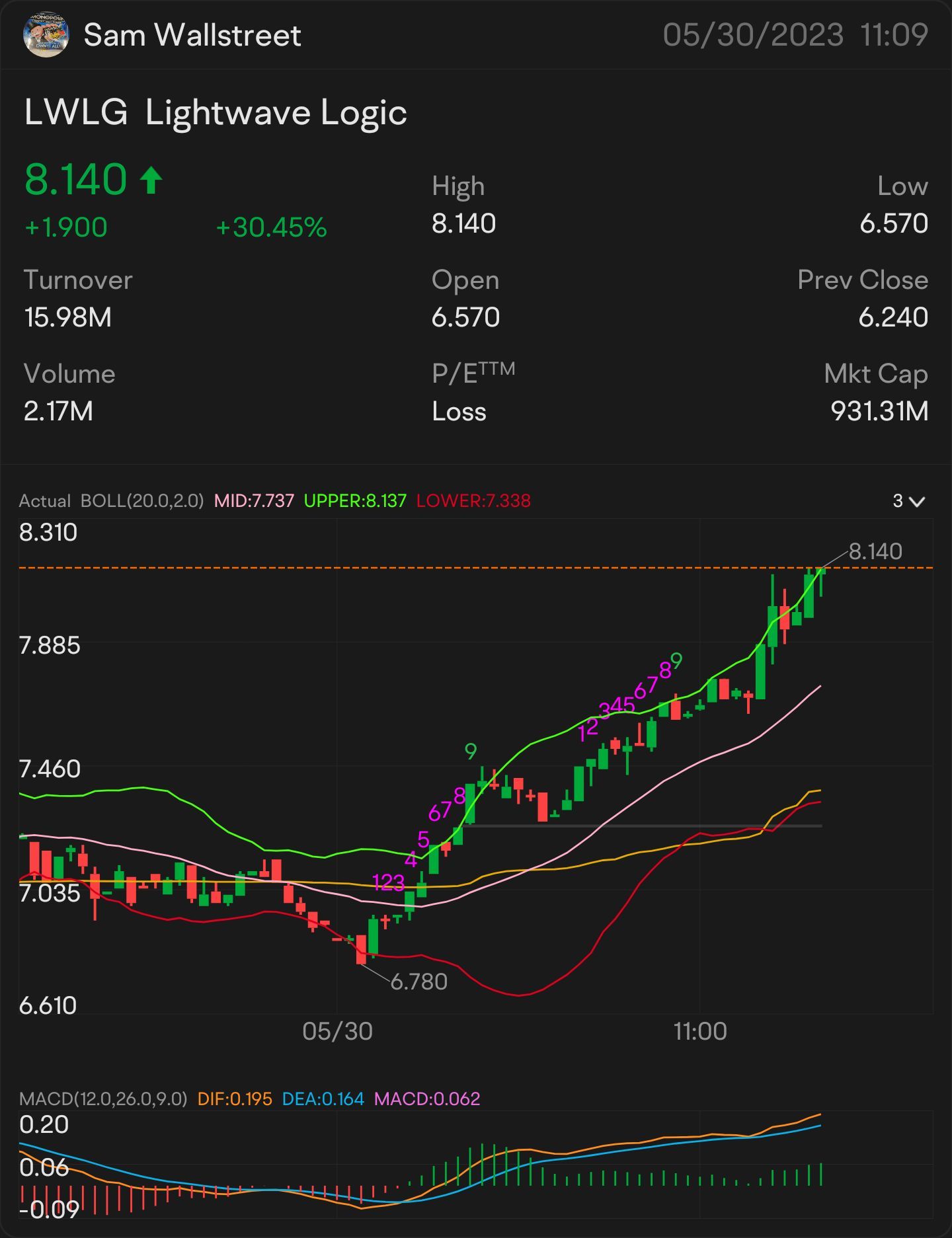The width and height of the screenshot is (952, 1238).
Task: Tap the Prev Close value 6.240
Action: coord(893,317)
